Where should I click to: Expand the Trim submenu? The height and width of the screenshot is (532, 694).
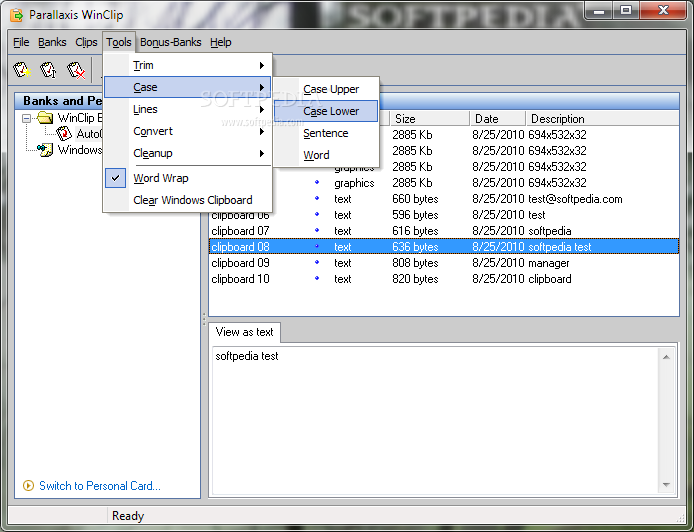point(187,65)
